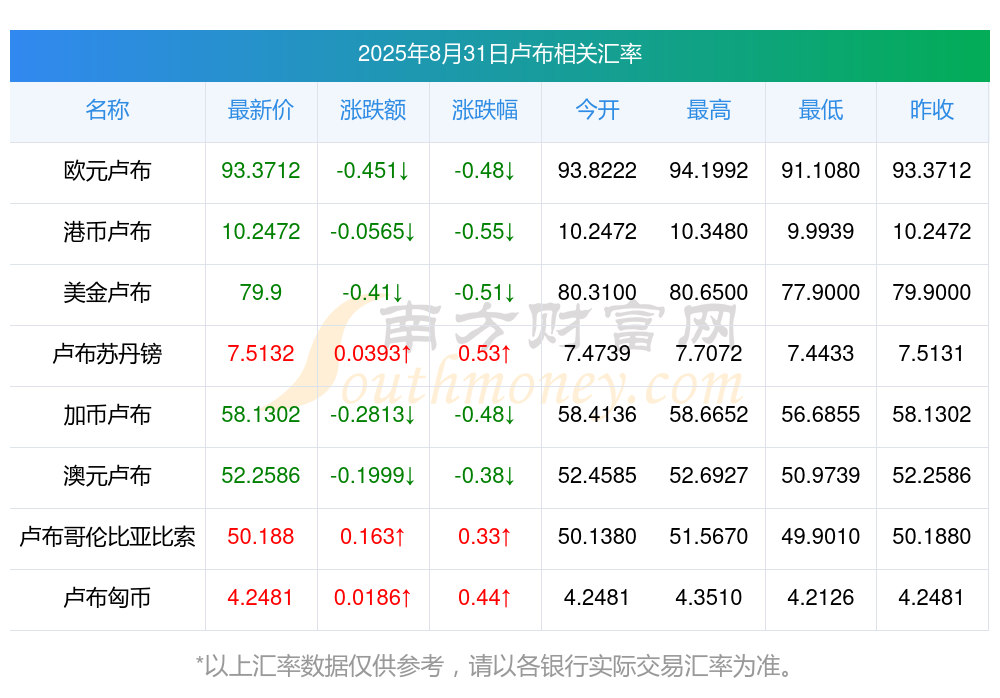1000x698 pixels.
Task: Click the 最高 column header
Action: click(709, 110)
